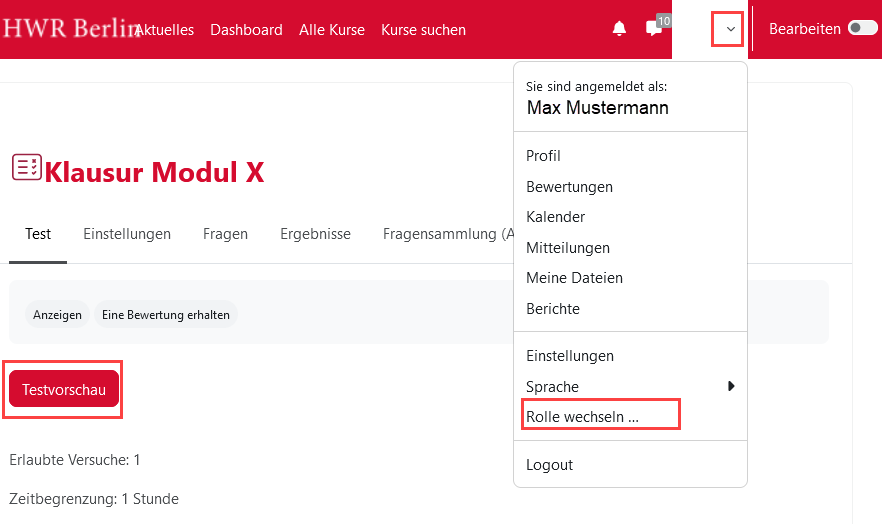The height and width of the screenshot is (524, 882).
Task: Click the quiz icon beside Klausur Modul X
Action: point(26,168)
